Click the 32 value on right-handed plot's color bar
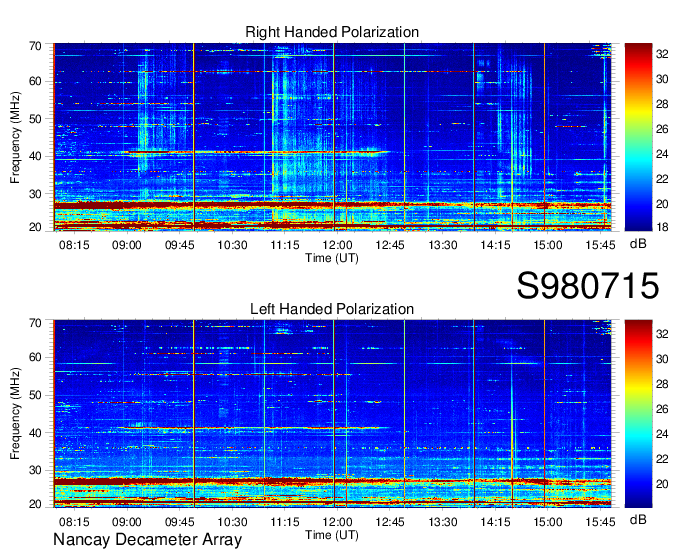 662,54
